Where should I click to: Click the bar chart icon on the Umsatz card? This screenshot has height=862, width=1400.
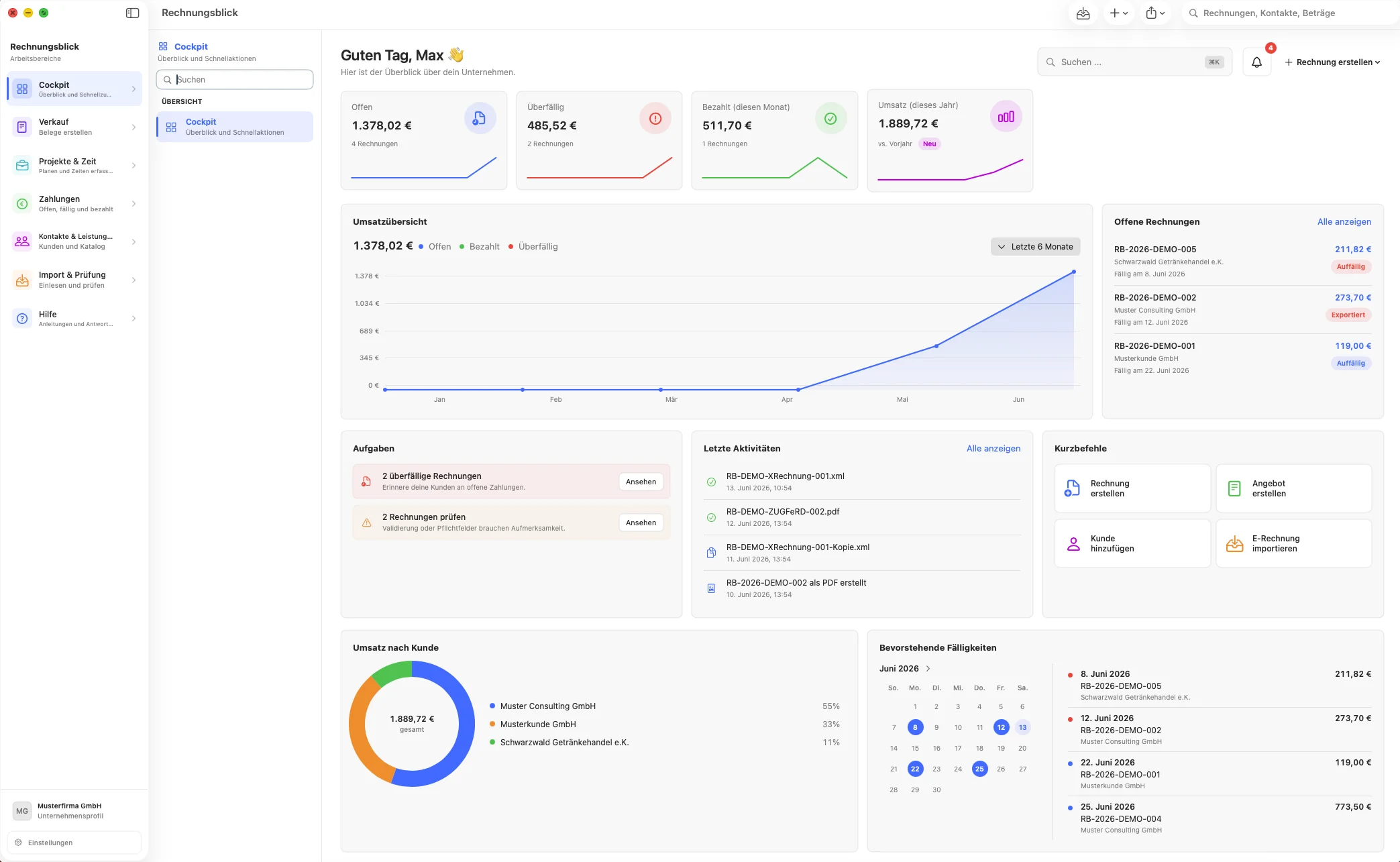[x=1006, y=117]
